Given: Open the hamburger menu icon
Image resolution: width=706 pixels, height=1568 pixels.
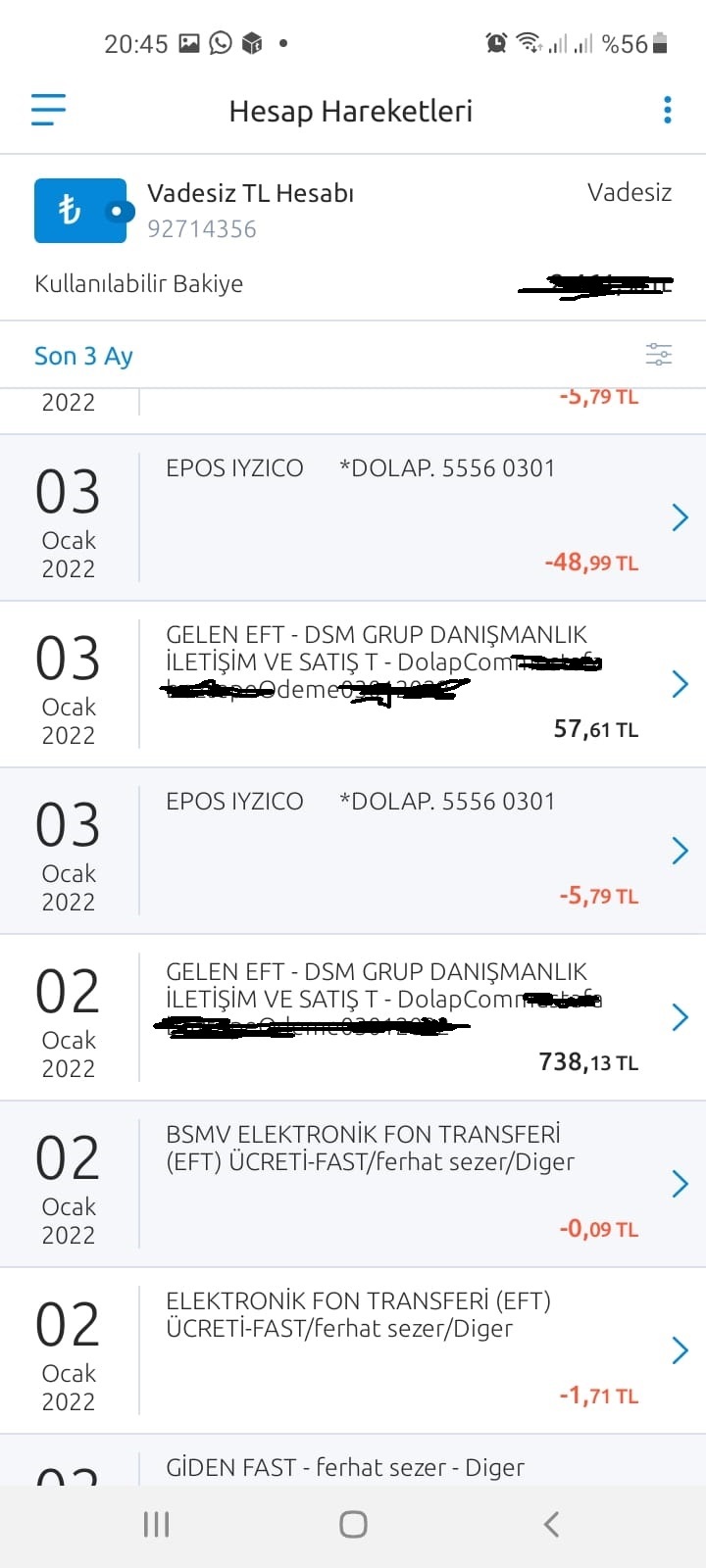Looking at the screenshot, I should coord(48,110).
